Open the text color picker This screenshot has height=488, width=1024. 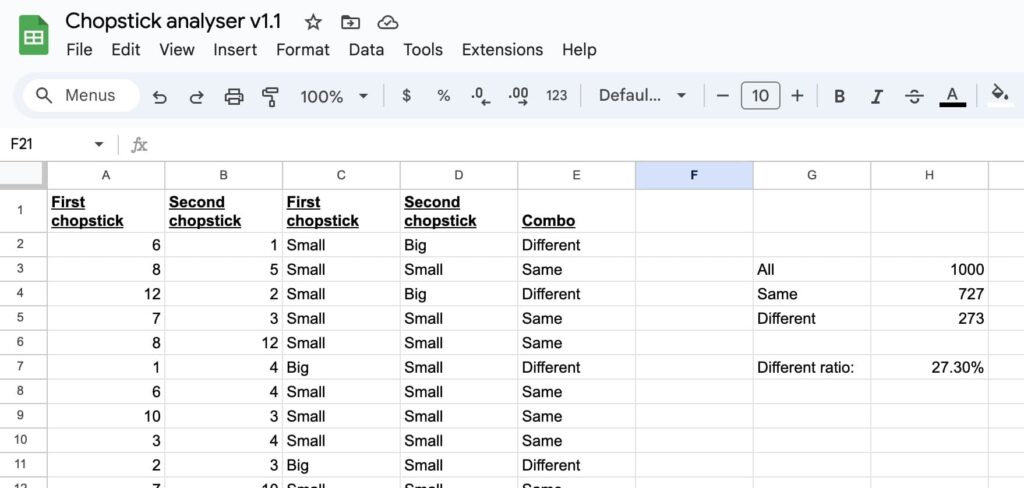point(952,97)
